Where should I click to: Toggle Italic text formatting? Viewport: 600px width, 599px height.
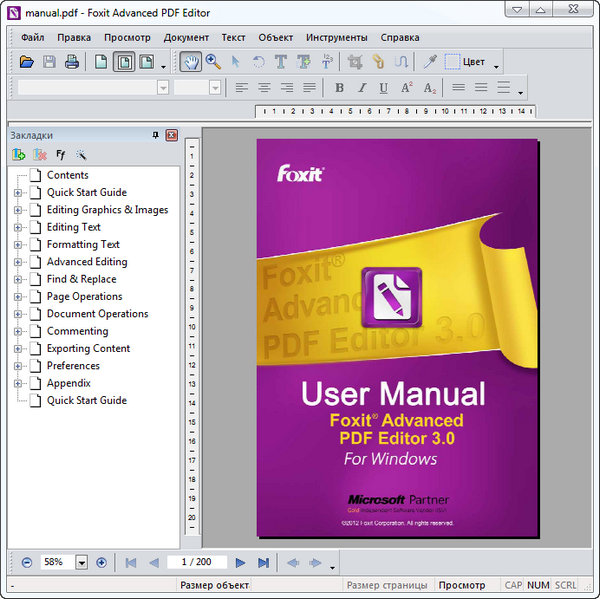362,88
